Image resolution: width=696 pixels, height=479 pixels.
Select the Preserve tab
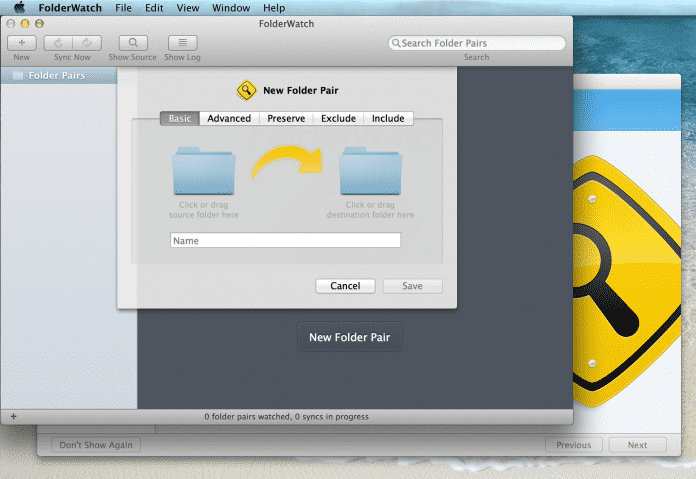pyautogui.click(x=286, y=118)
